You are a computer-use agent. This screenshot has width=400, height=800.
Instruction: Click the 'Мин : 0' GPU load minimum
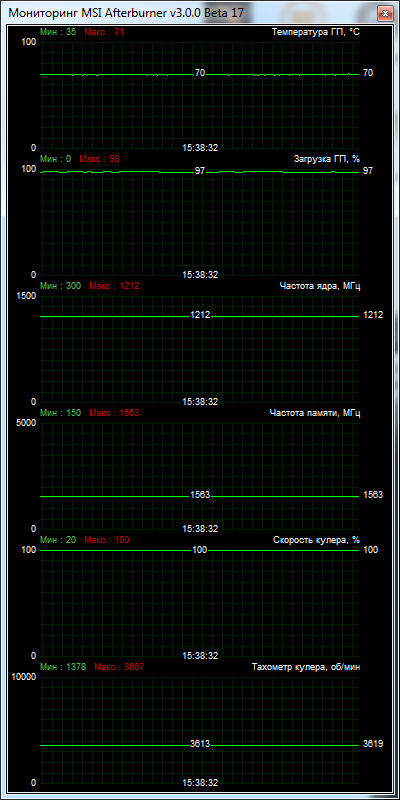tap(56, 159)
